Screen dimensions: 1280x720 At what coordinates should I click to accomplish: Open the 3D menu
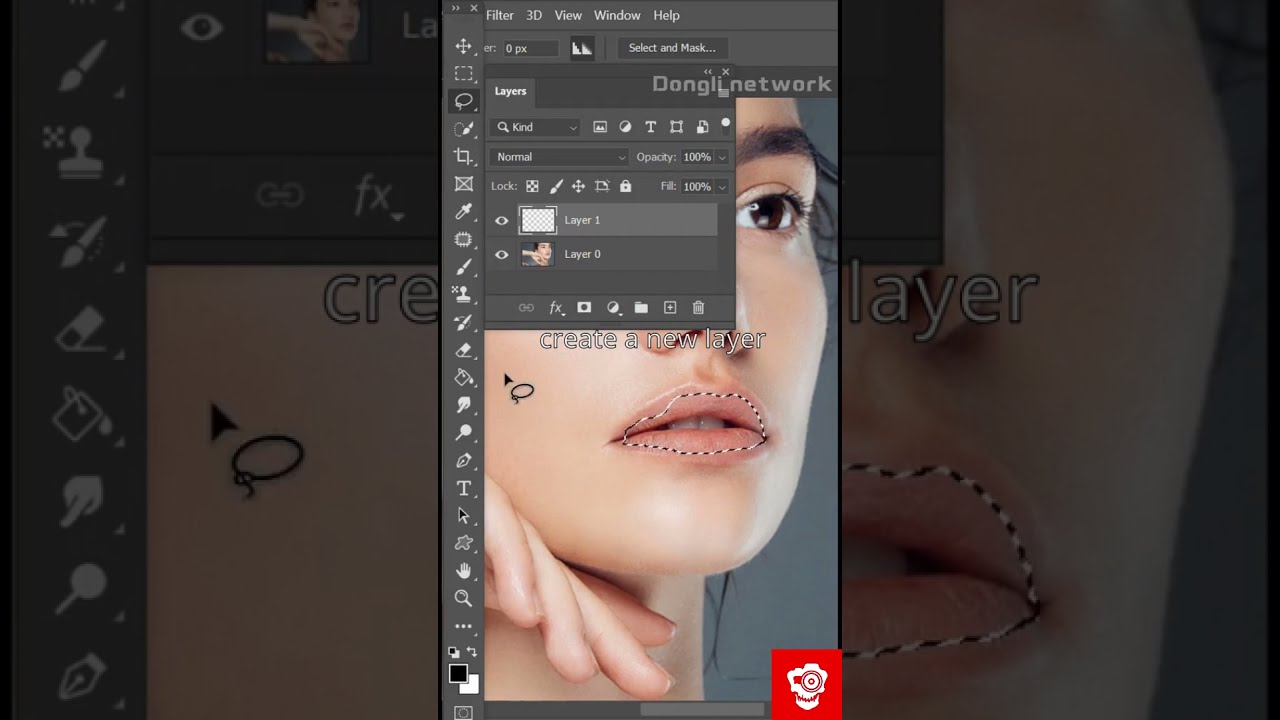tap(534, 15)
